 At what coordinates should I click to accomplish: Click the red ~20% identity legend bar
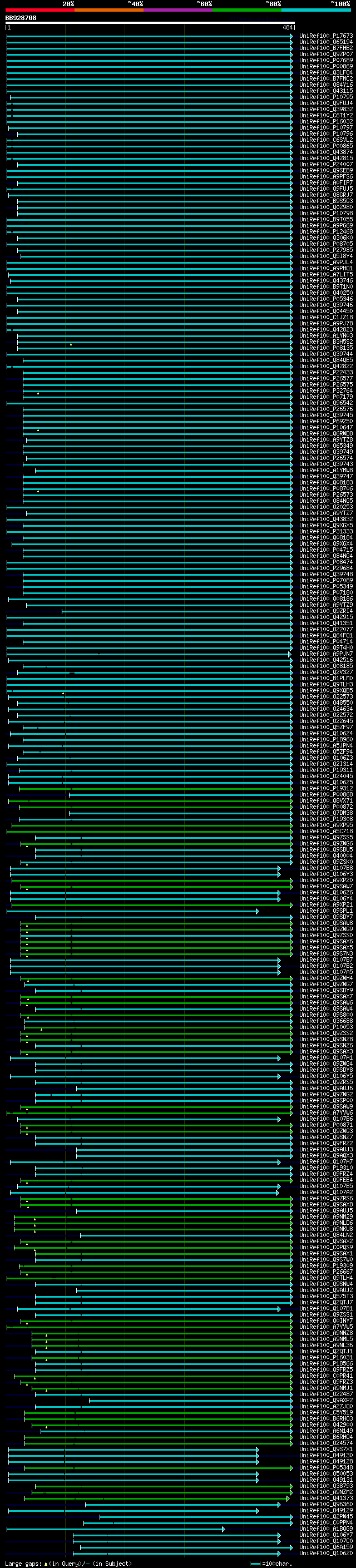pyautogui.click(x=40, y=10)
